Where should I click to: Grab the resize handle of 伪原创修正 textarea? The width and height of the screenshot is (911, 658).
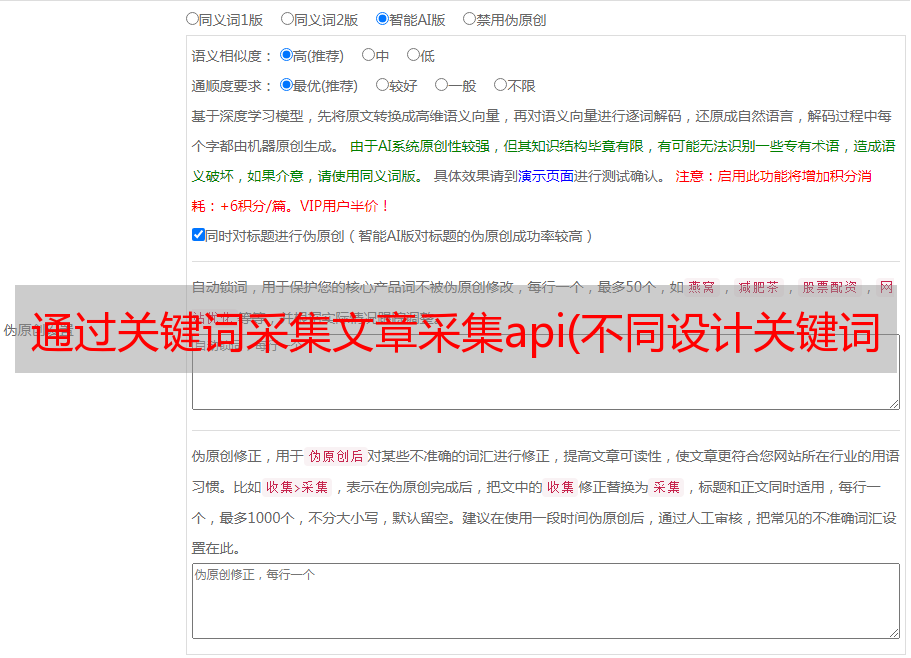tap(894, 633)
